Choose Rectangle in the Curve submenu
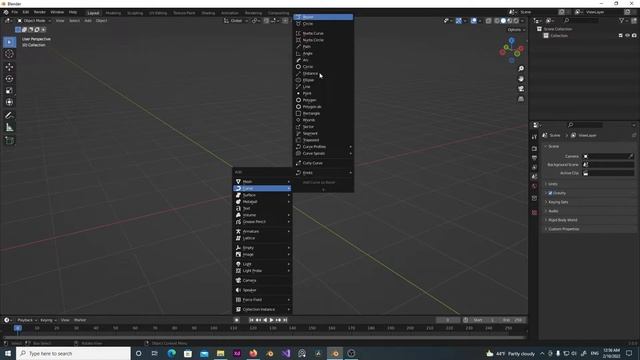This screenshot has height=360, width=640. click(323, 113)
